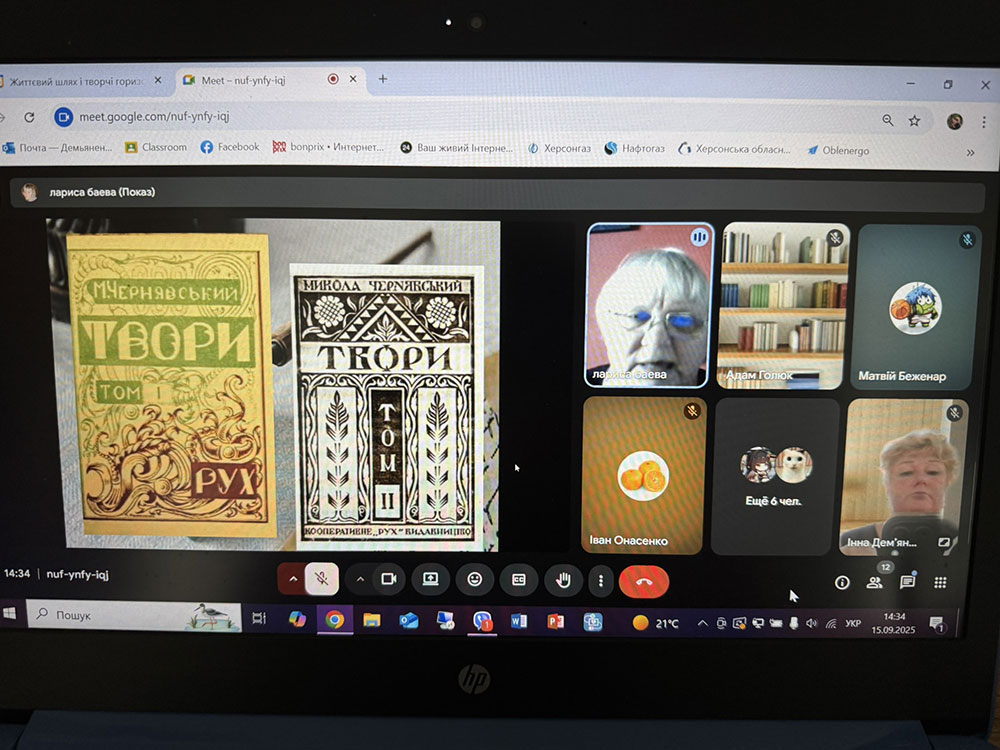Screen dimensions: 1000x750
Task: Open Task View on taskbar
Action: click(259, 617)
